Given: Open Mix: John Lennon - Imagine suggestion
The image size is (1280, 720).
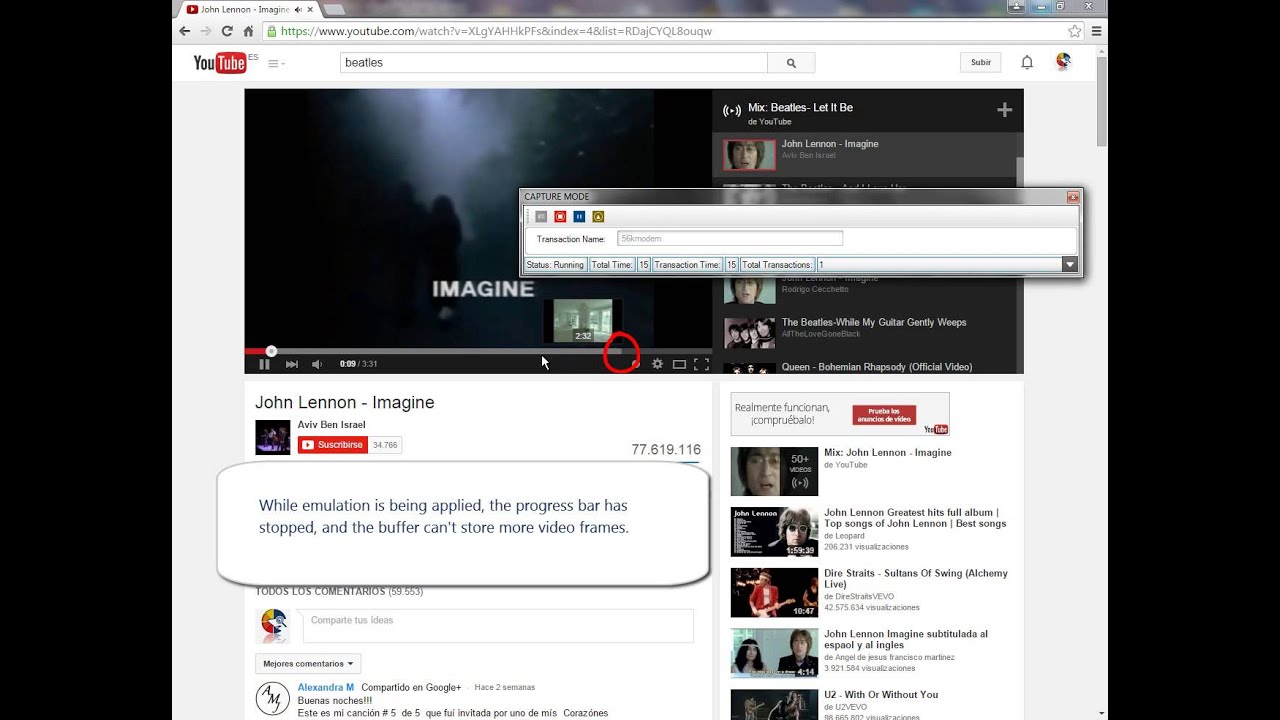Looking at the screenshot, I should click(887, 452).
